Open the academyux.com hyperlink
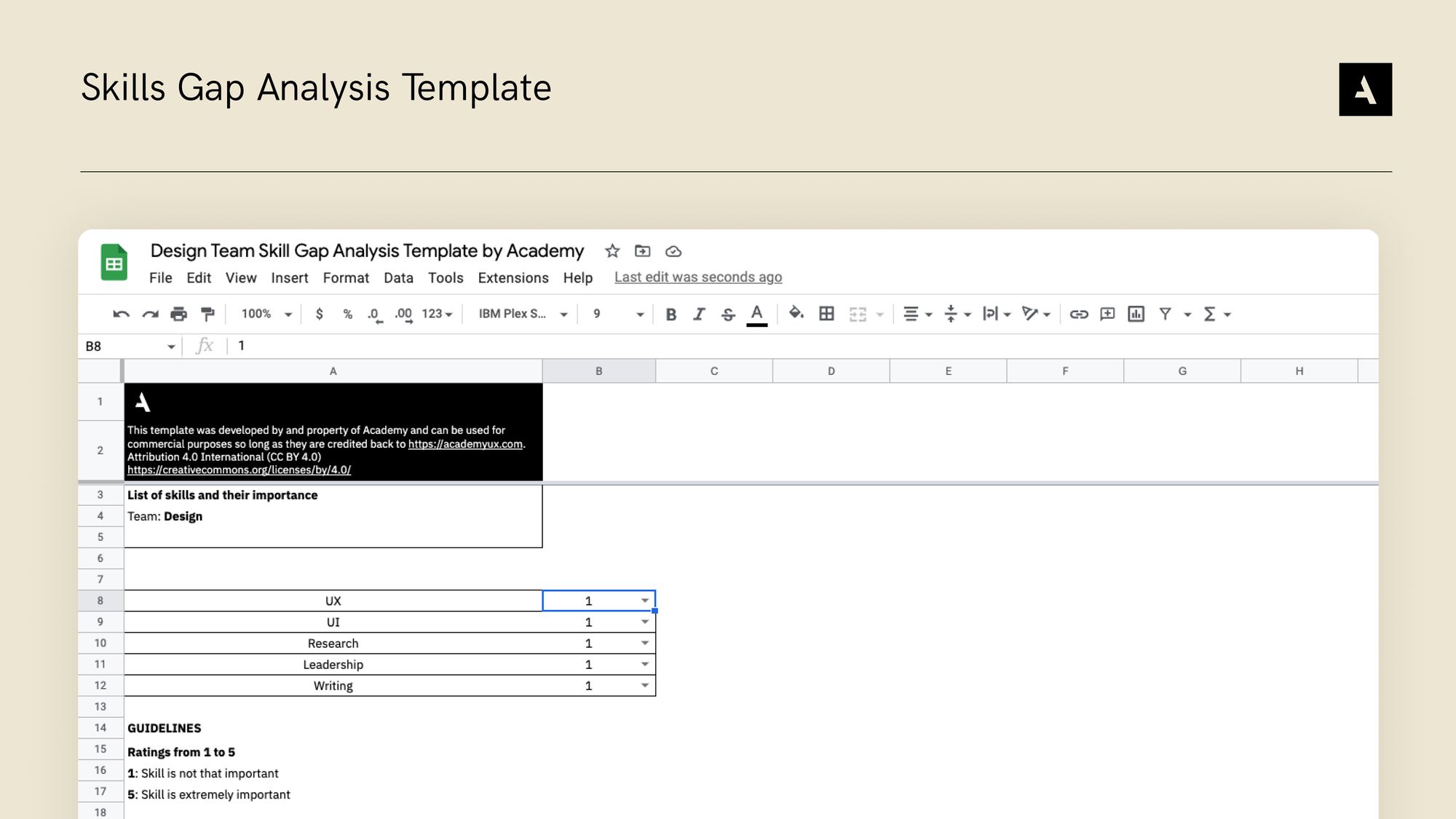Viewport: 1456px width, 819px height. click(465, 444)
